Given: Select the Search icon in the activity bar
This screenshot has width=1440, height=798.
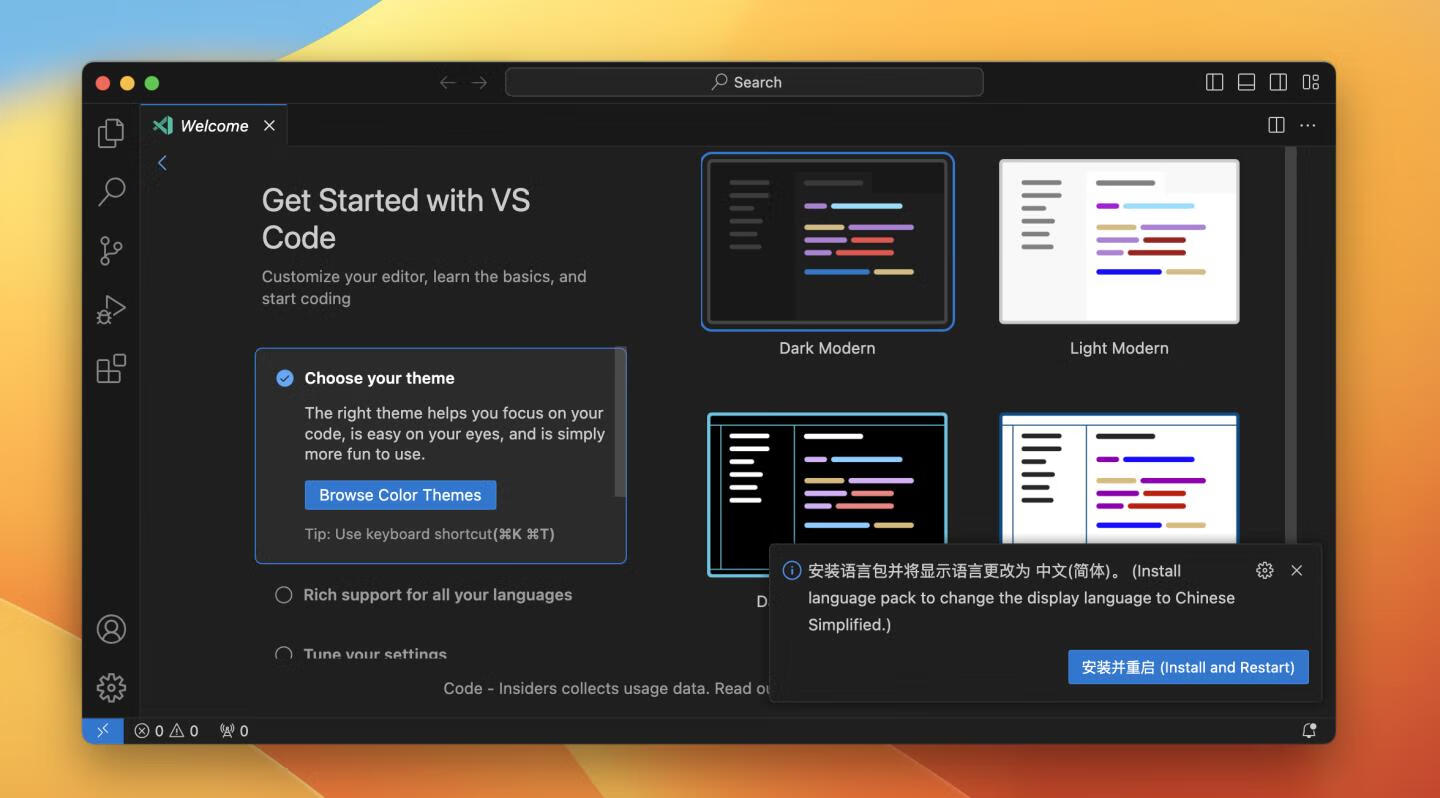Looking at the screenshot, I should click(110, 191).
